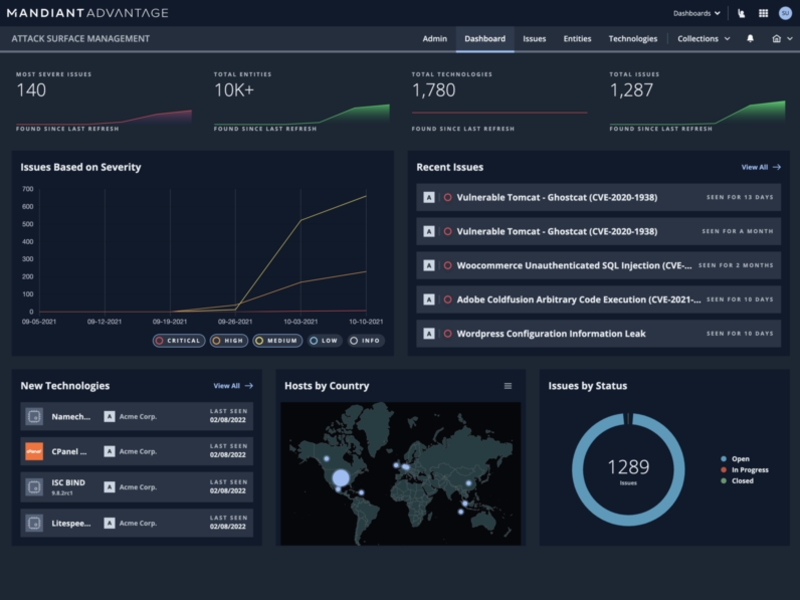Click red severity circle on Tomcat seen a month

pos(447,232)
